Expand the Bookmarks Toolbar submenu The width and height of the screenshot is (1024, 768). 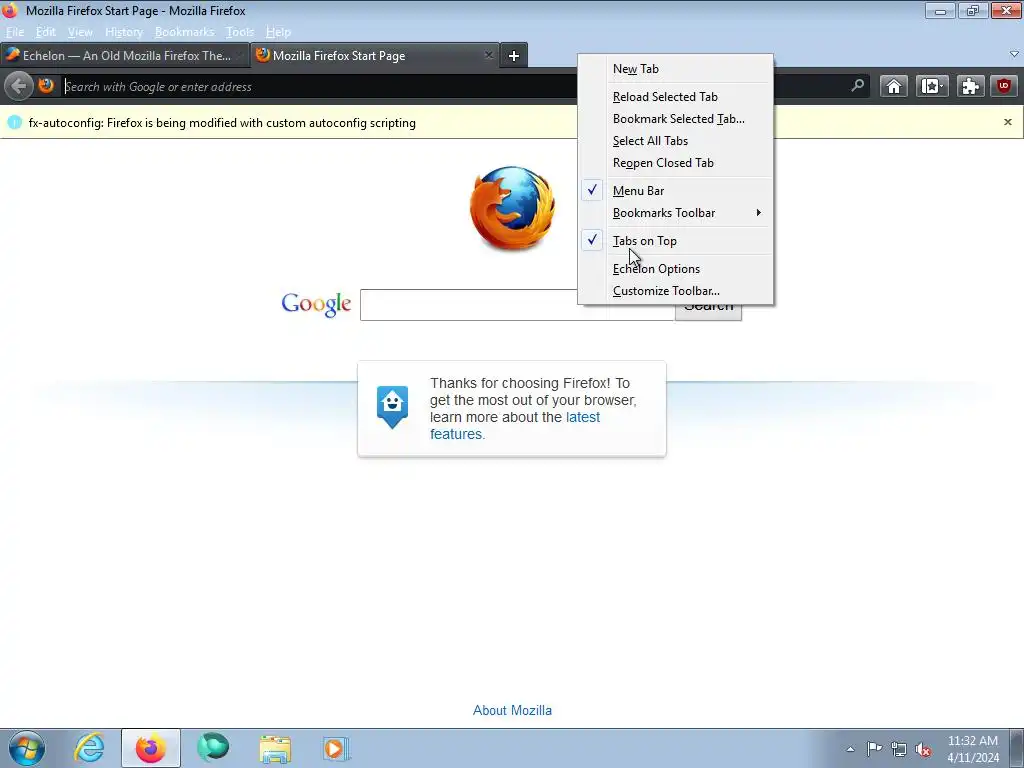click(x=675, y=213)
